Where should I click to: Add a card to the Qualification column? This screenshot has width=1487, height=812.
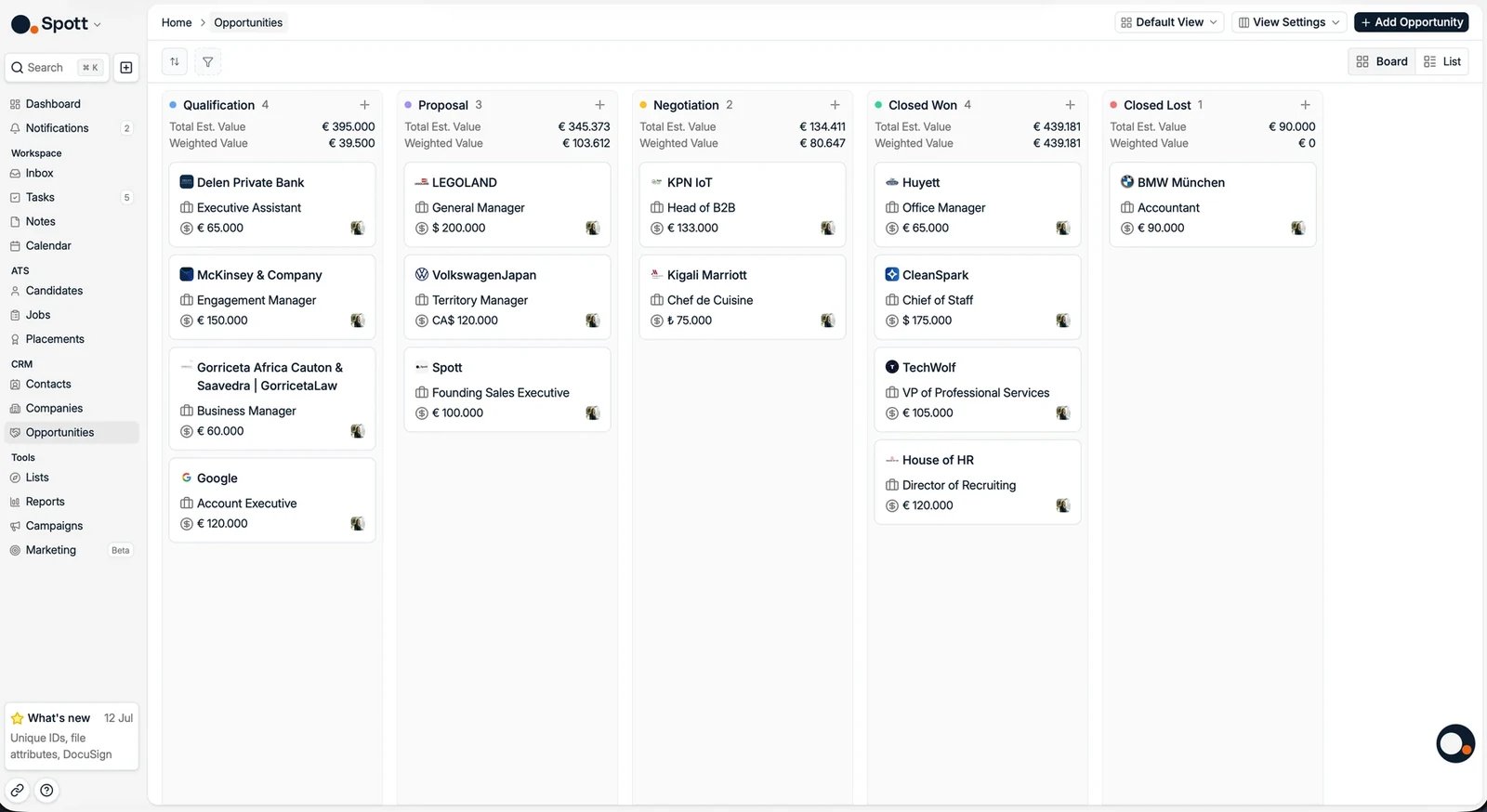364,105
